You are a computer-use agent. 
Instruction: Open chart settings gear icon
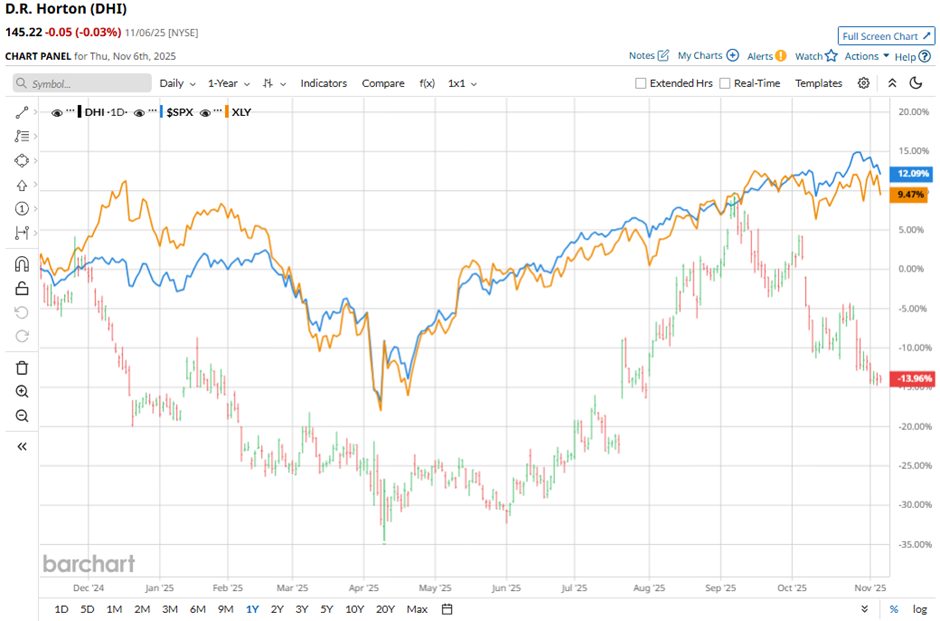pyautogui.click(x=863, y=83)
